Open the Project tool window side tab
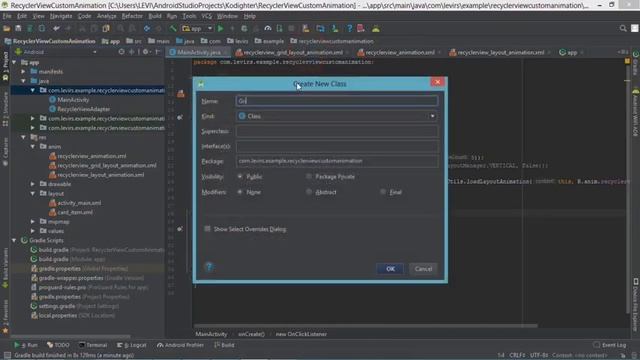The width and height of the screenshot is (640, 360). pos(5,65)
